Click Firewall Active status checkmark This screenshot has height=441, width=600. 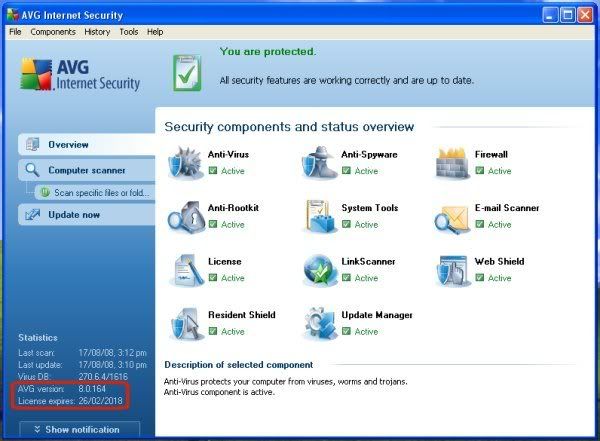(479, 170)
